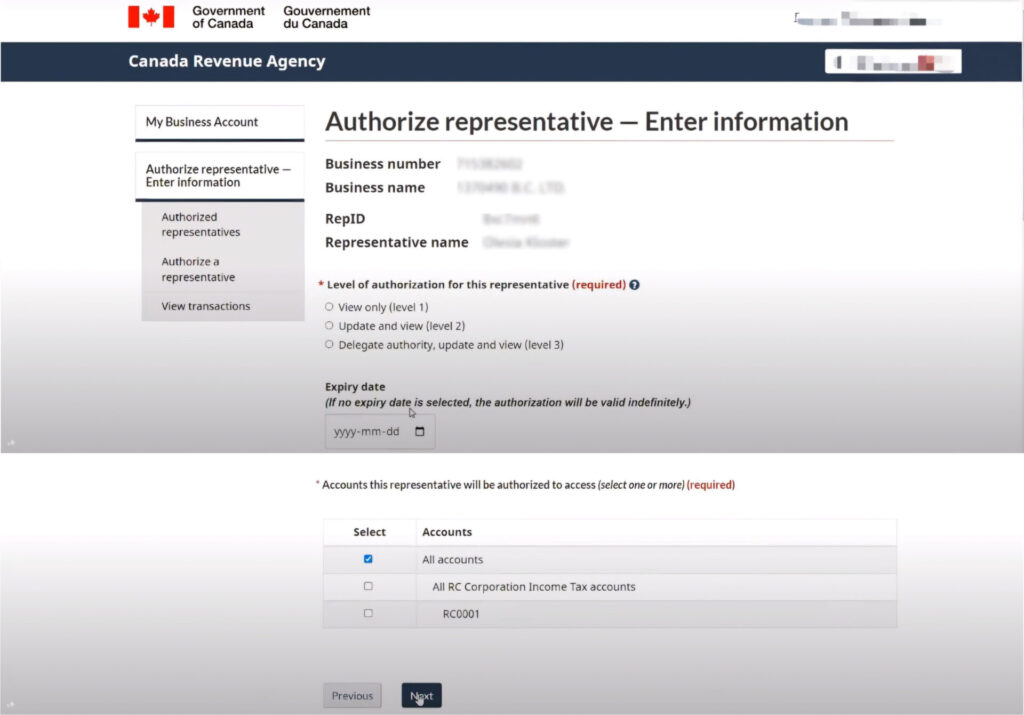Uncheck the All accounts checkbox
Image resolution: width=1024 pixels, height=715 pixels.
point(368,559)
